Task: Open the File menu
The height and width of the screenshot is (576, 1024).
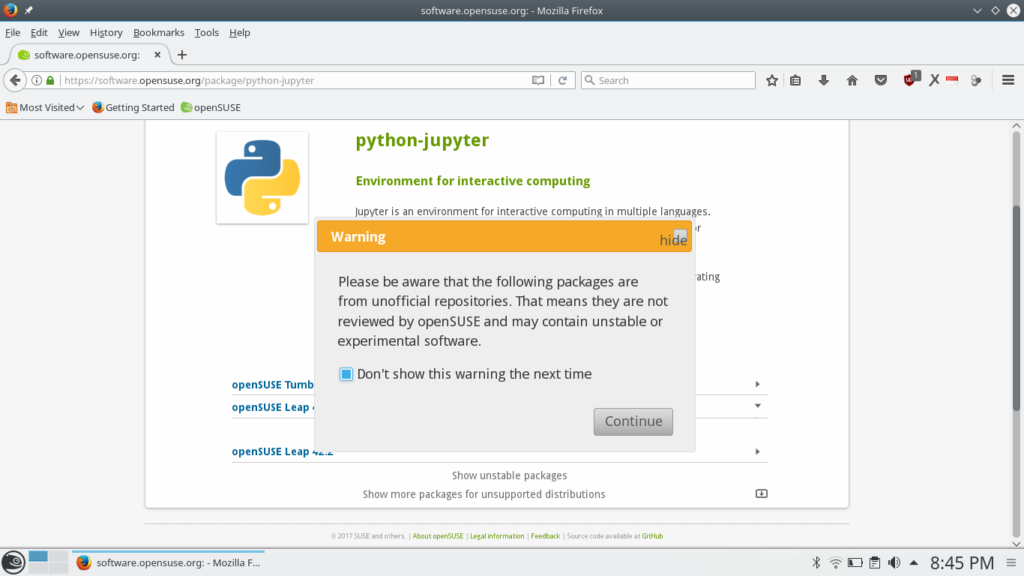Action: point(12,33)
